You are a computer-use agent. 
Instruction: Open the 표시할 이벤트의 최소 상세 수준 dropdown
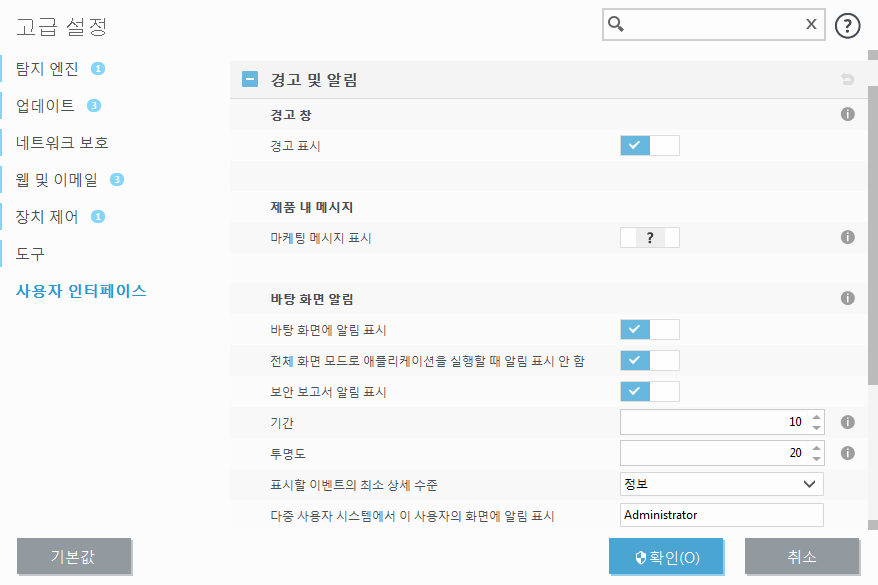[x=721, y=483]
